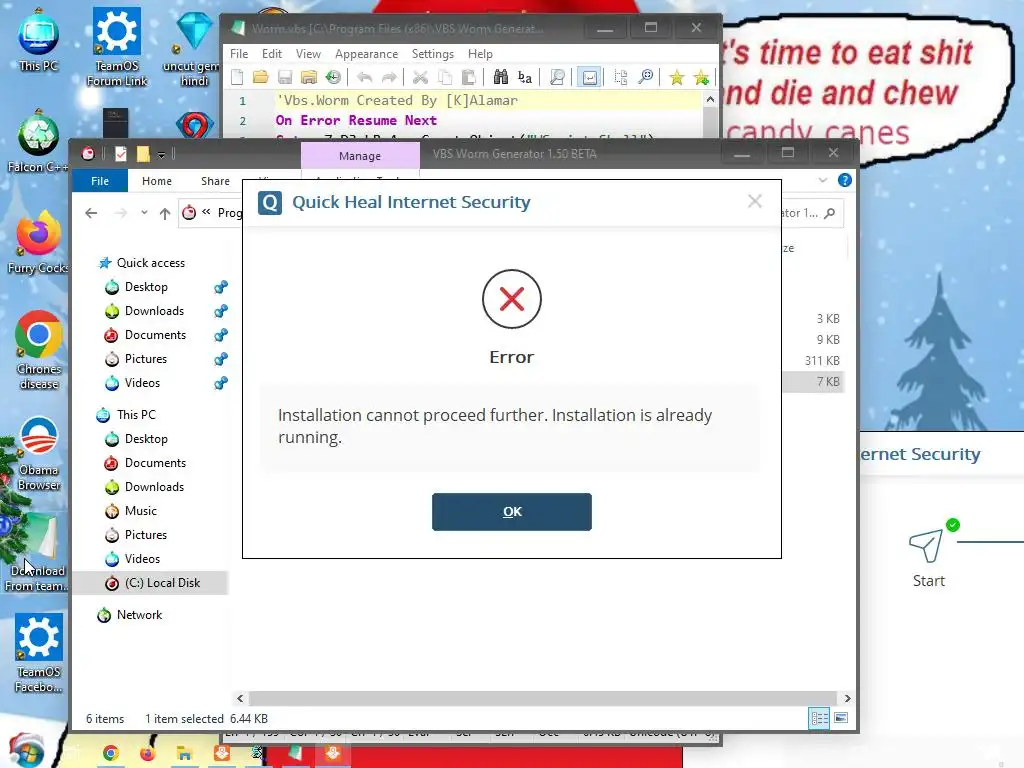Image resolution: width=1024 pixels, height=768 pixels.
Task: Select Network in navigation pane
Action: (139, 615)
